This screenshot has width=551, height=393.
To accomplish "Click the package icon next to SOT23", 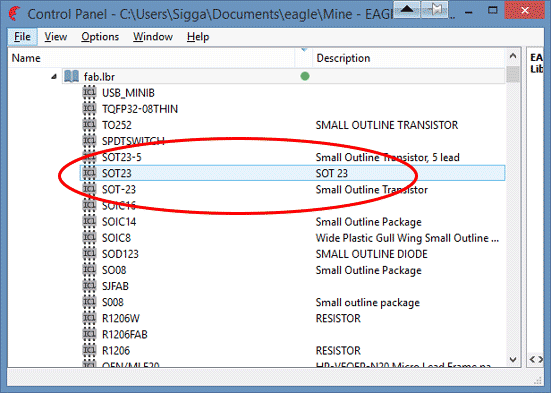I will [x=89, y=173].
